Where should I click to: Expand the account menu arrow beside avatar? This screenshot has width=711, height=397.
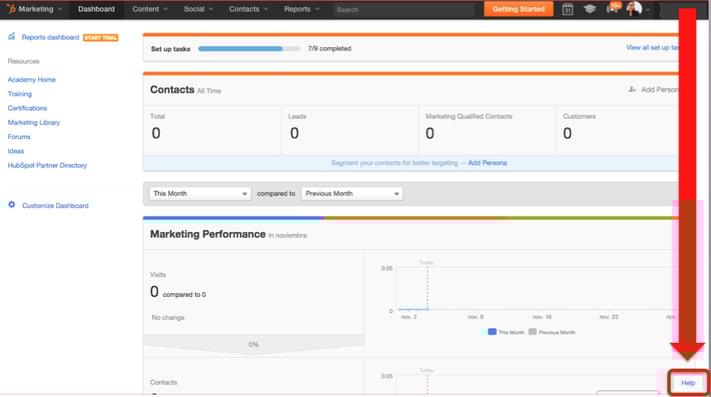pyautogui.click(x=648, y=10)
